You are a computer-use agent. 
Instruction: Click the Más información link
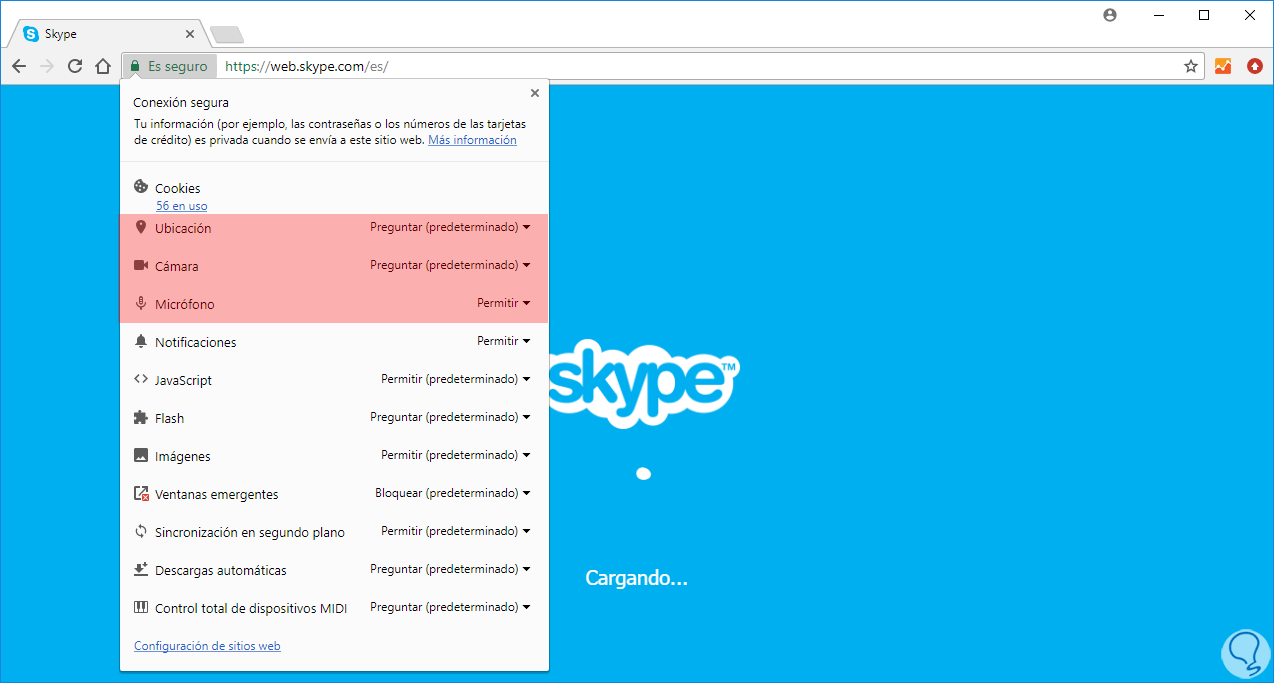(x=472, y=141)
